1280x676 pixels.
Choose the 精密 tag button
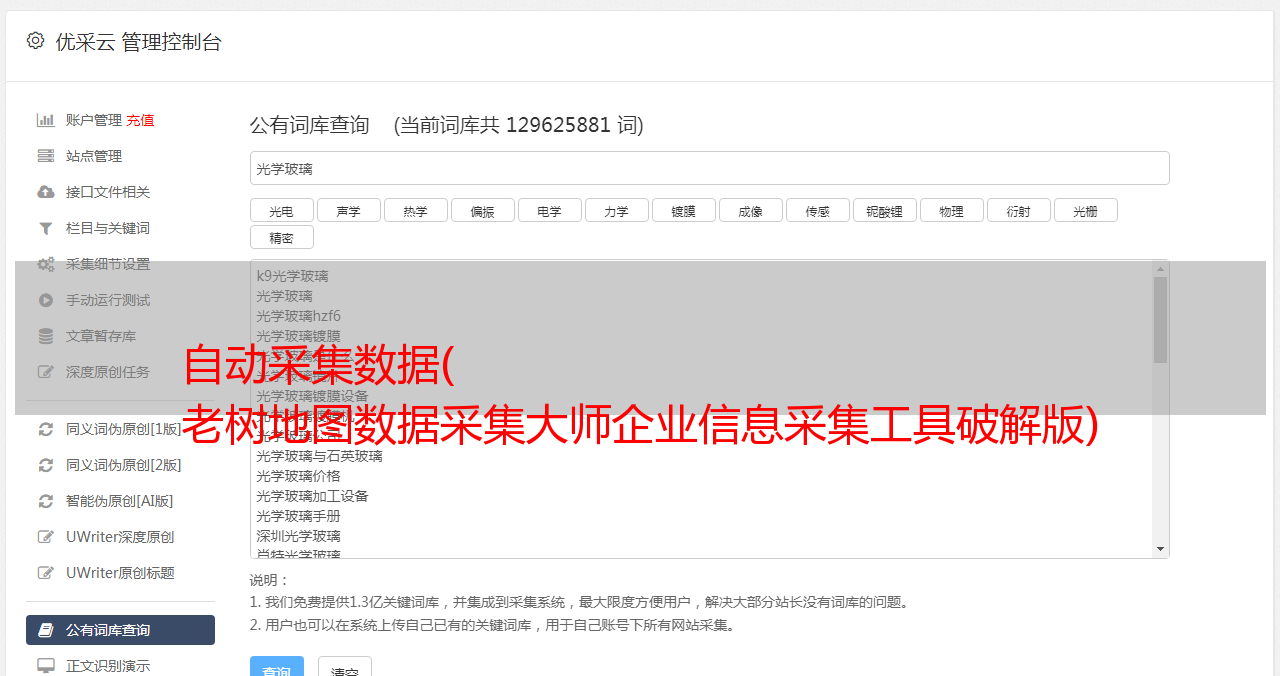click(x=281, y=237)
